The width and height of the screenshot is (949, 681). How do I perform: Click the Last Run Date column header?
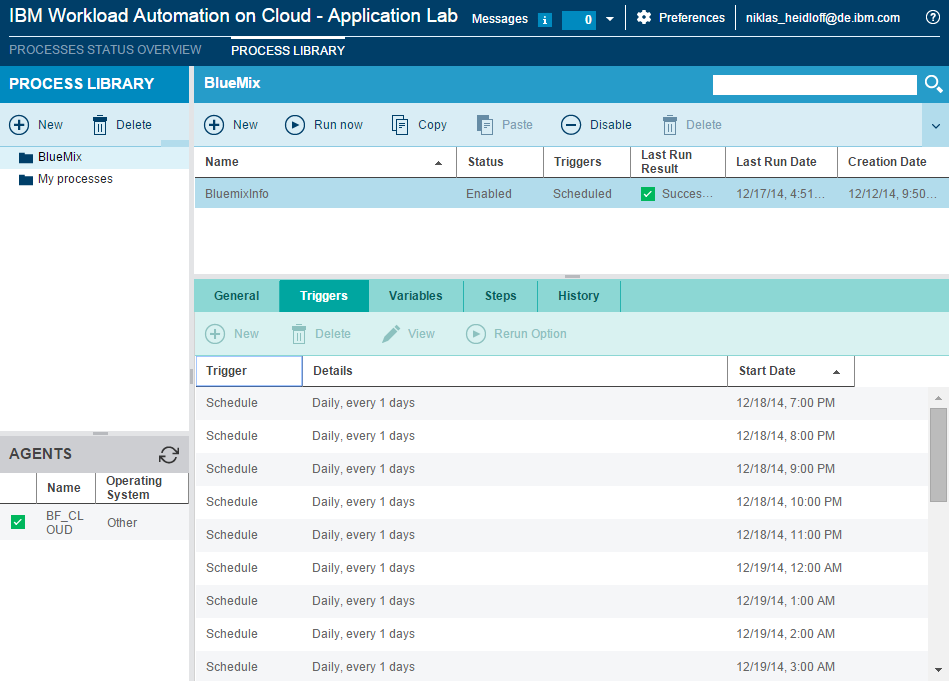tap(781, 162)
